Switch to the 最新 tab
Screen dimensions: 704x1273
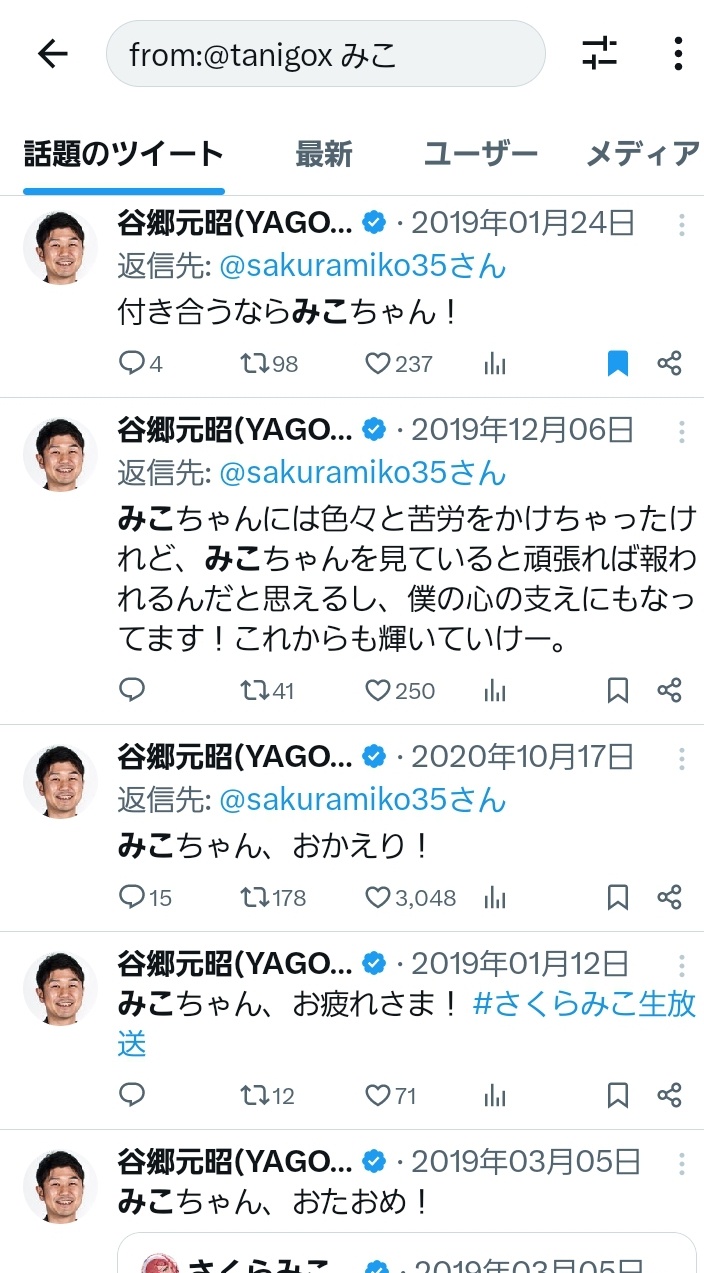[x=324, y=154]
